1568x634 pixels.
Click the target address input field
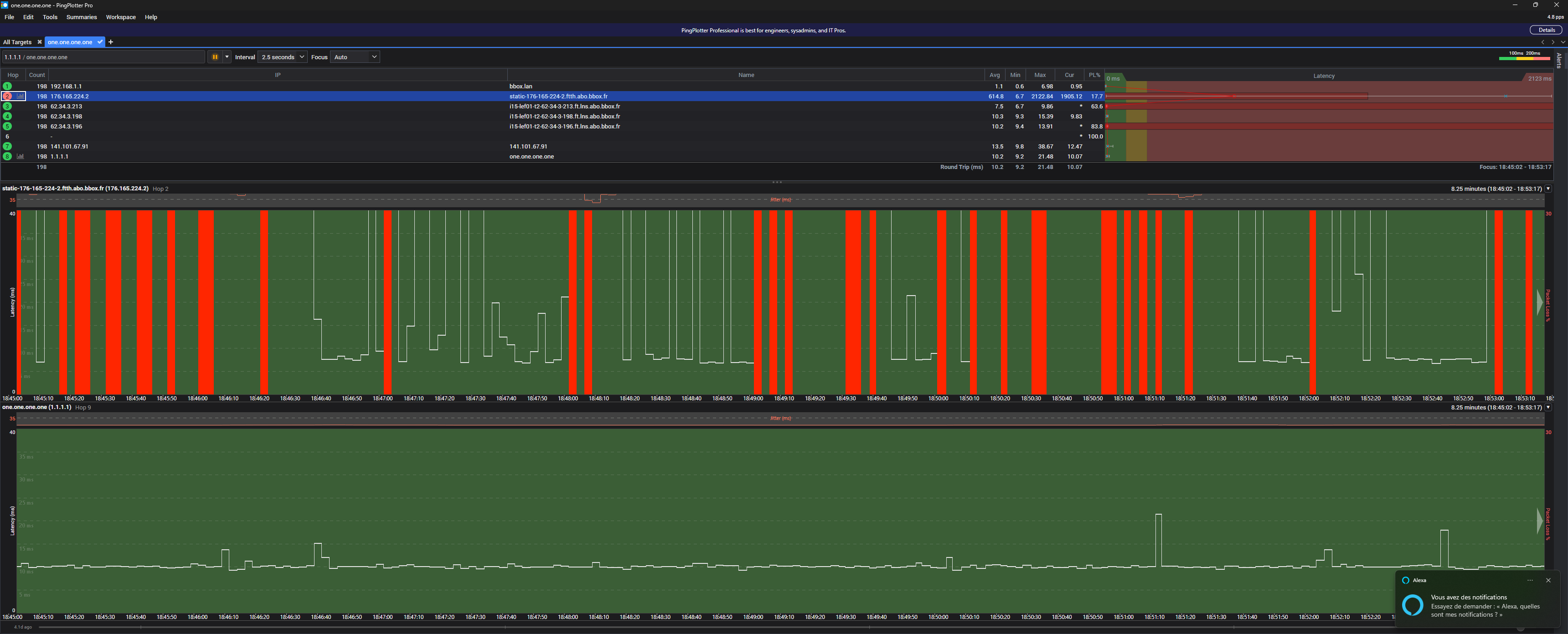[x=103, y=57]
